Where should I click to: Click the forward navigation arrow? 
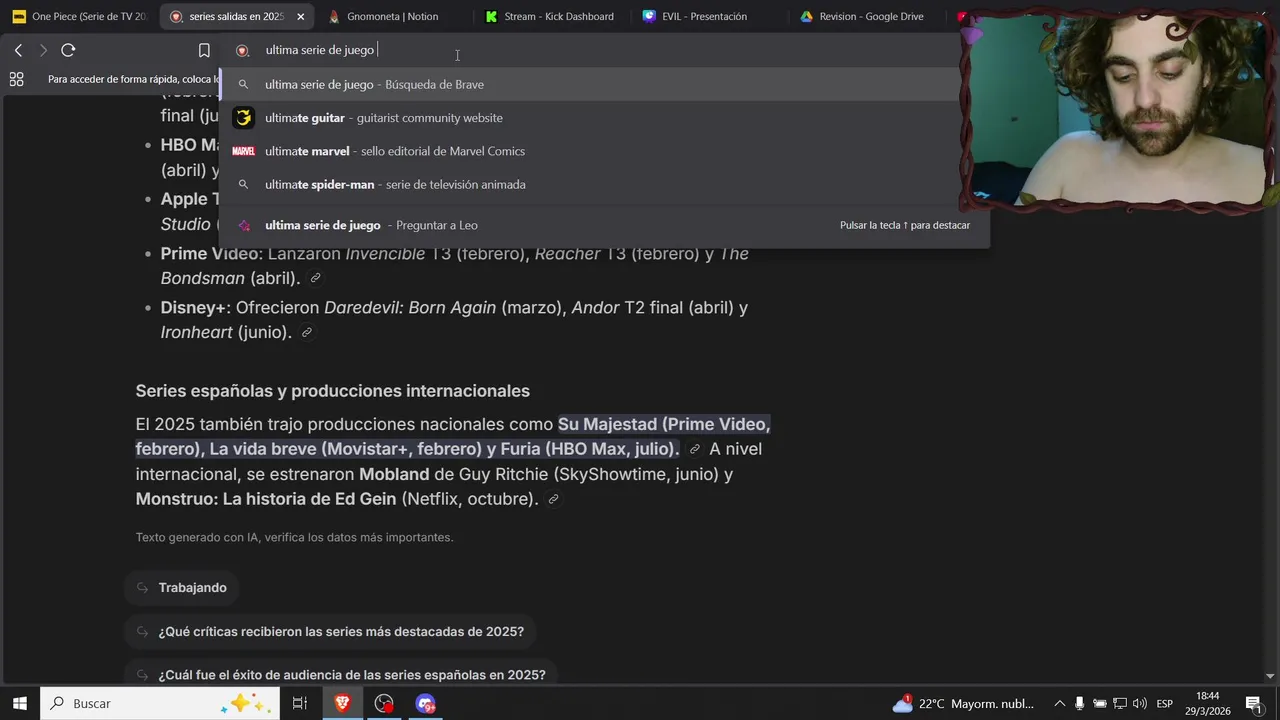coord(43,50)
